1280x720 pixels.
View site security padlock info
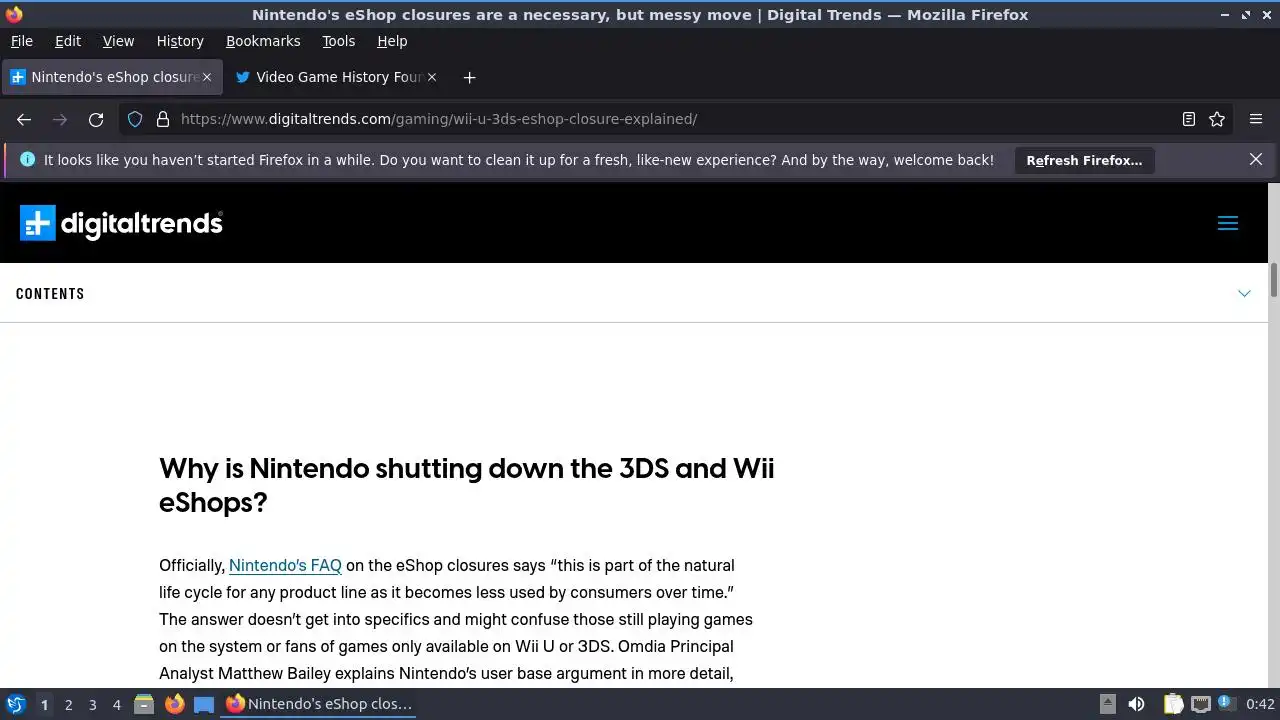click(x=163, y=119)
